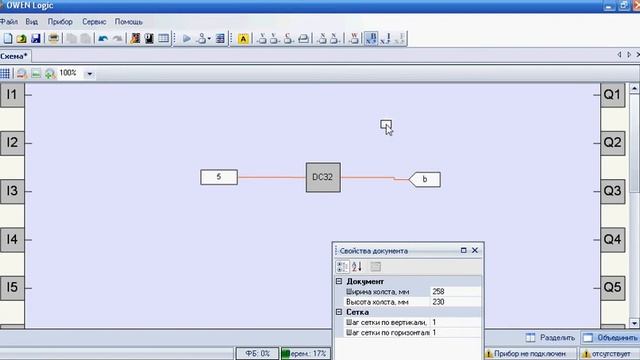Click the Разделить button
Screen dimensions: 640x360
(551, 338)
